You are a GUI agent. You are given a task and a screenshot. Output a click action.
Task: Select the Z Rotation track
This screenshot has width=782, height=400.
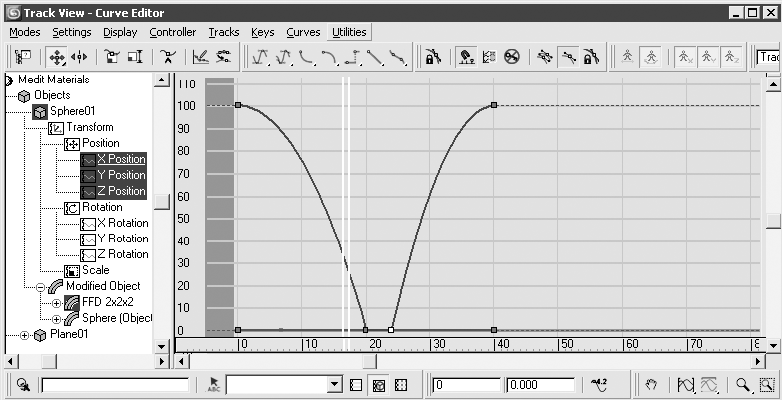point(122,254)
